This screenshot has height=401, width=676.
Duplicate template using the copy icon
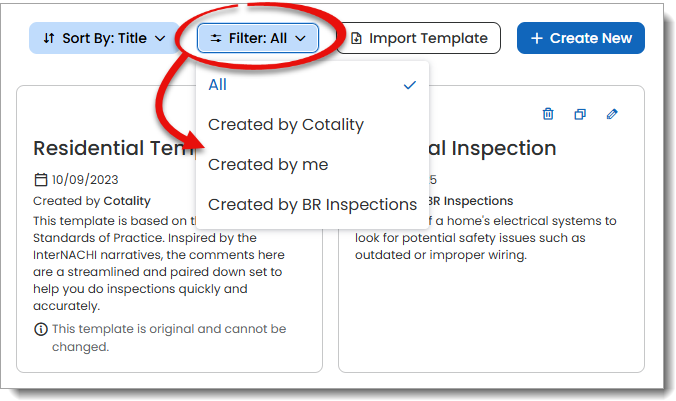[580, 114]
